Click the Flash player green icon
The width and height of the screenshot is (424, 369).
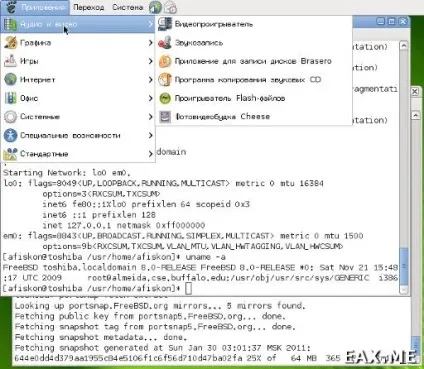click(165, 98)
